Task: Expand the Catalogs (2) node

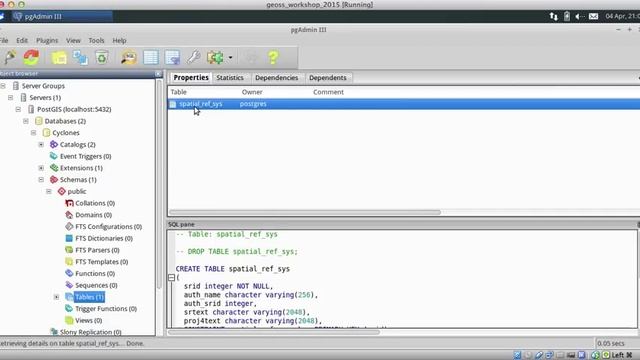Action: point(41,144)
